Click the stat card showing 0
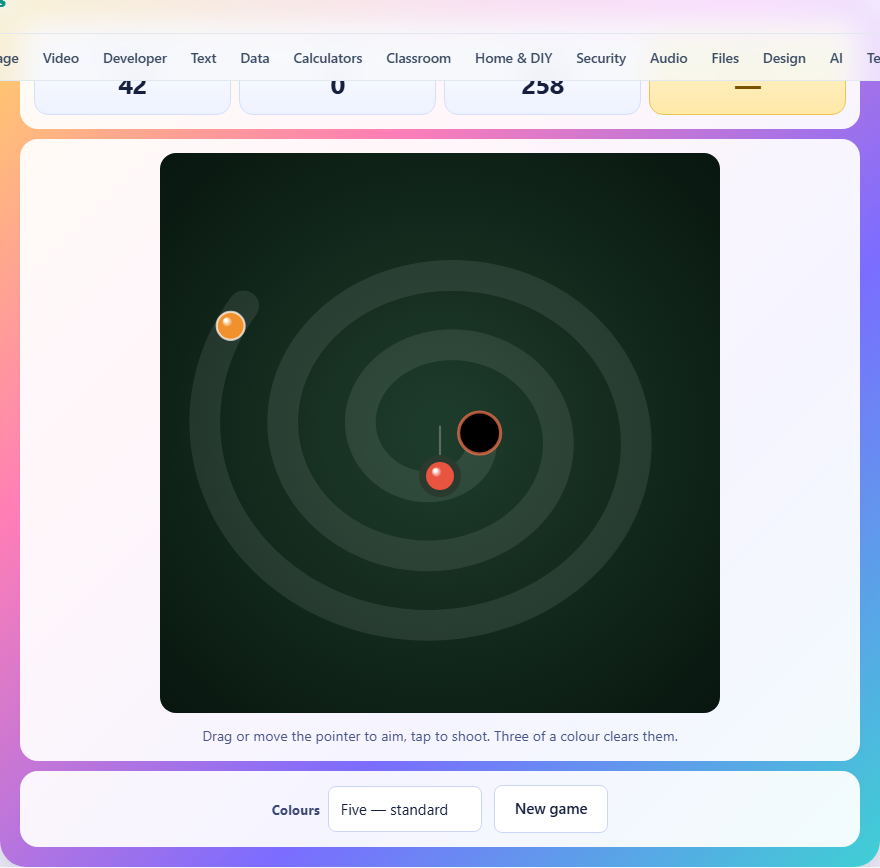 [x=337, y=97]
